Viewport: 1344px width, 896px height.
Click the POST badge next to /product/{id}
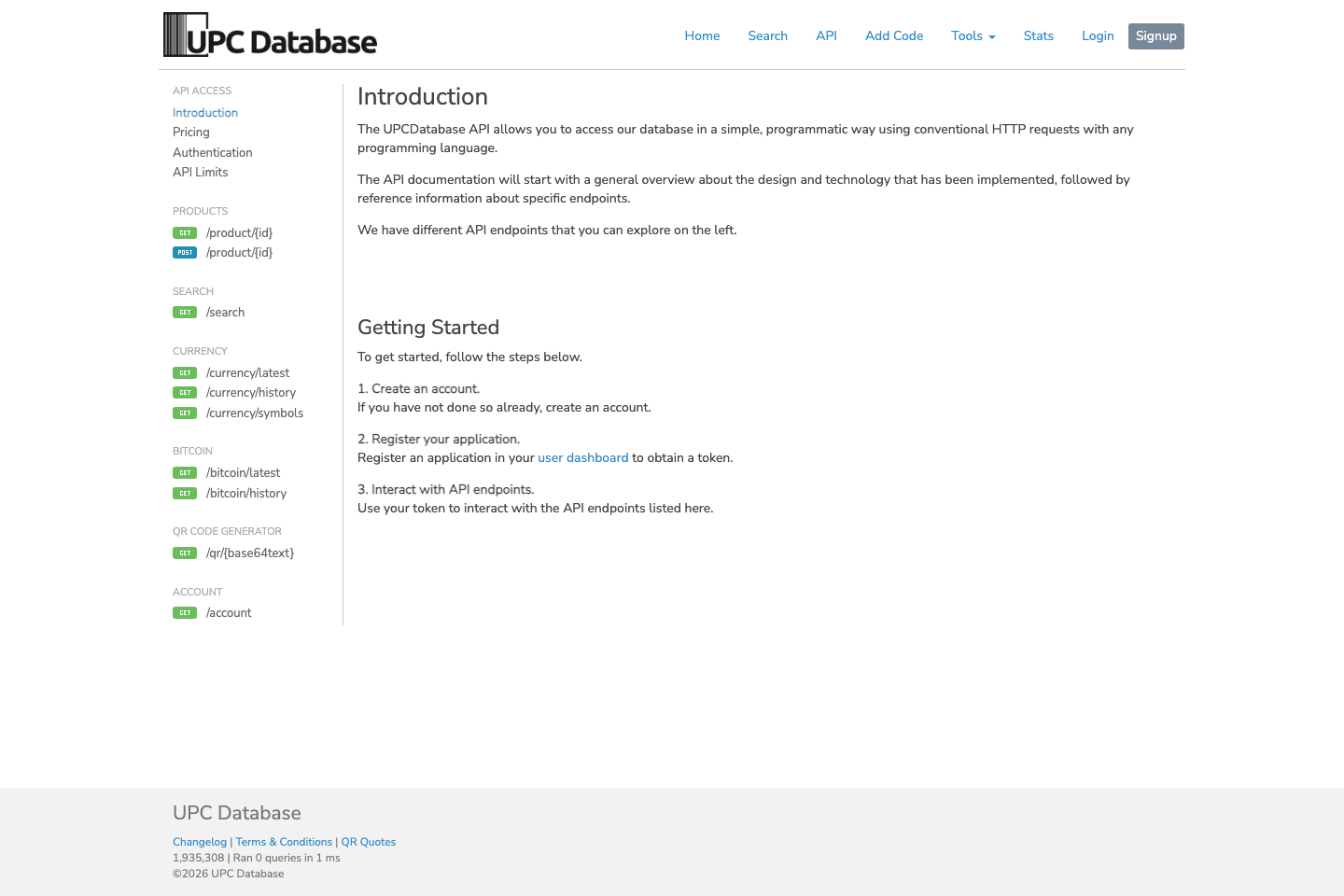(185, 252)
